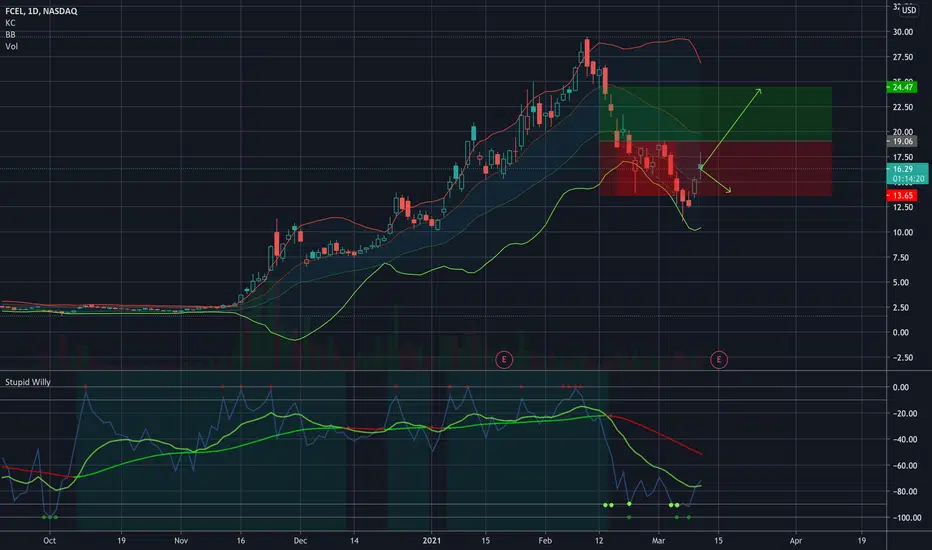This screenshot has width=932, height=550.
Task: Click the FCEL, 1D, NASDAQ symbol title
Action: [x=41, y=11]
